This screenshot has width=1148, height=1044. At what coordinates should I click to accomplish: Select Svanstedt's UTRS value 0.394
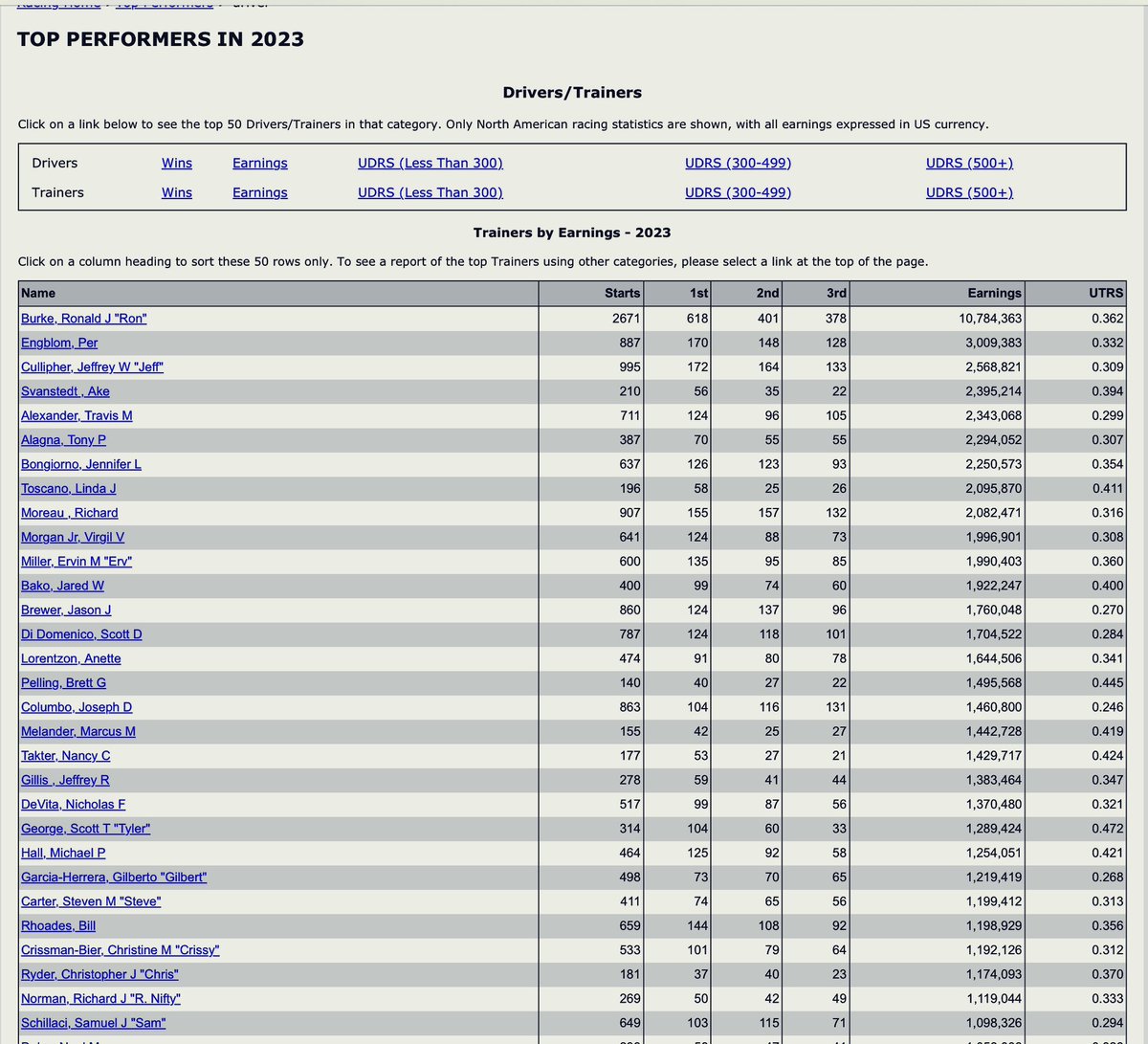[1108, 391]
